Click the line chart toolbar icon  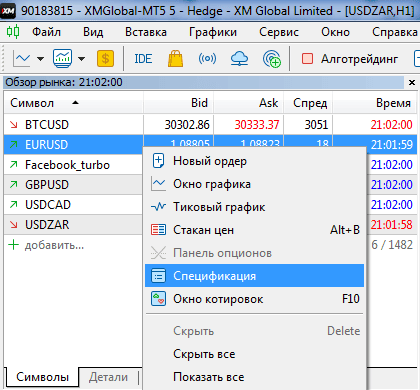click(22, 59)
